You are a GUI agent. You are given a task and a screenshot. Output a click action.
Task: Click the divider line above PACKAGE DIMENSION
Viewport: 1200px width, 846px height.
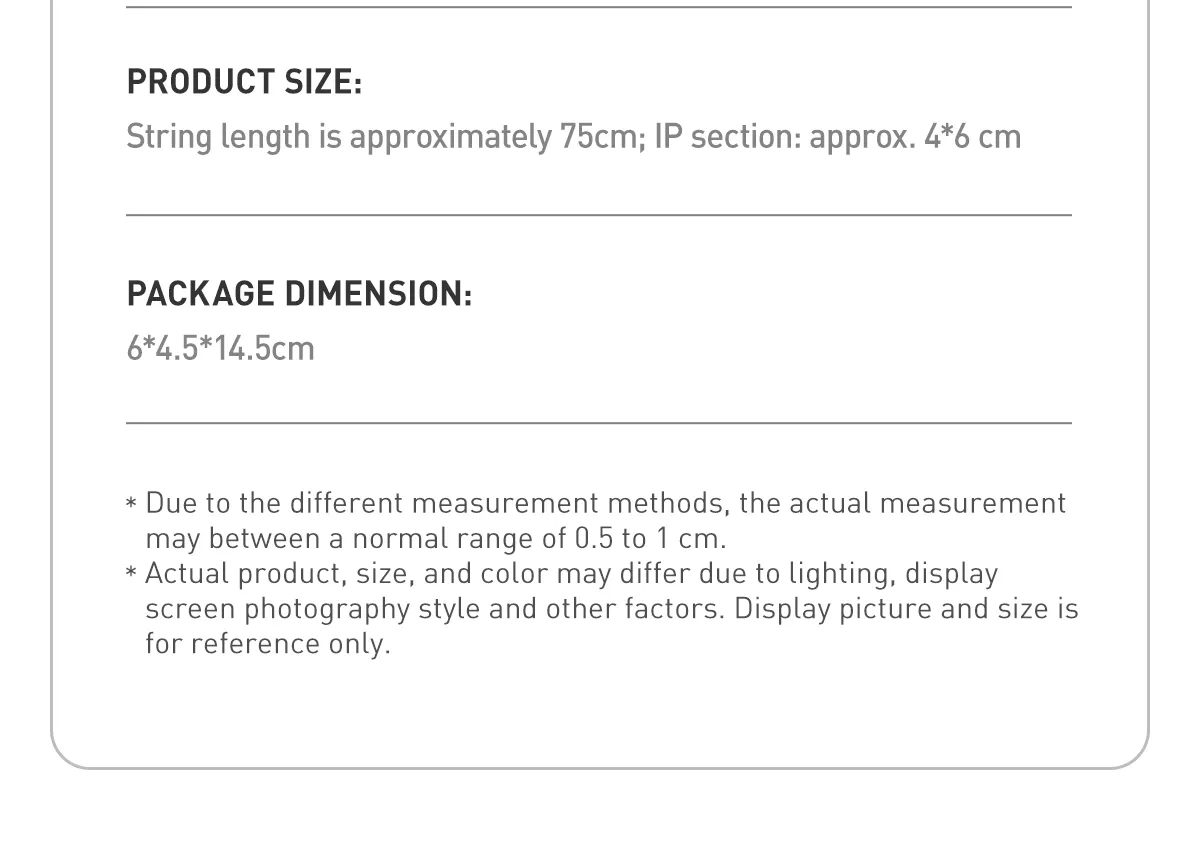598,215
